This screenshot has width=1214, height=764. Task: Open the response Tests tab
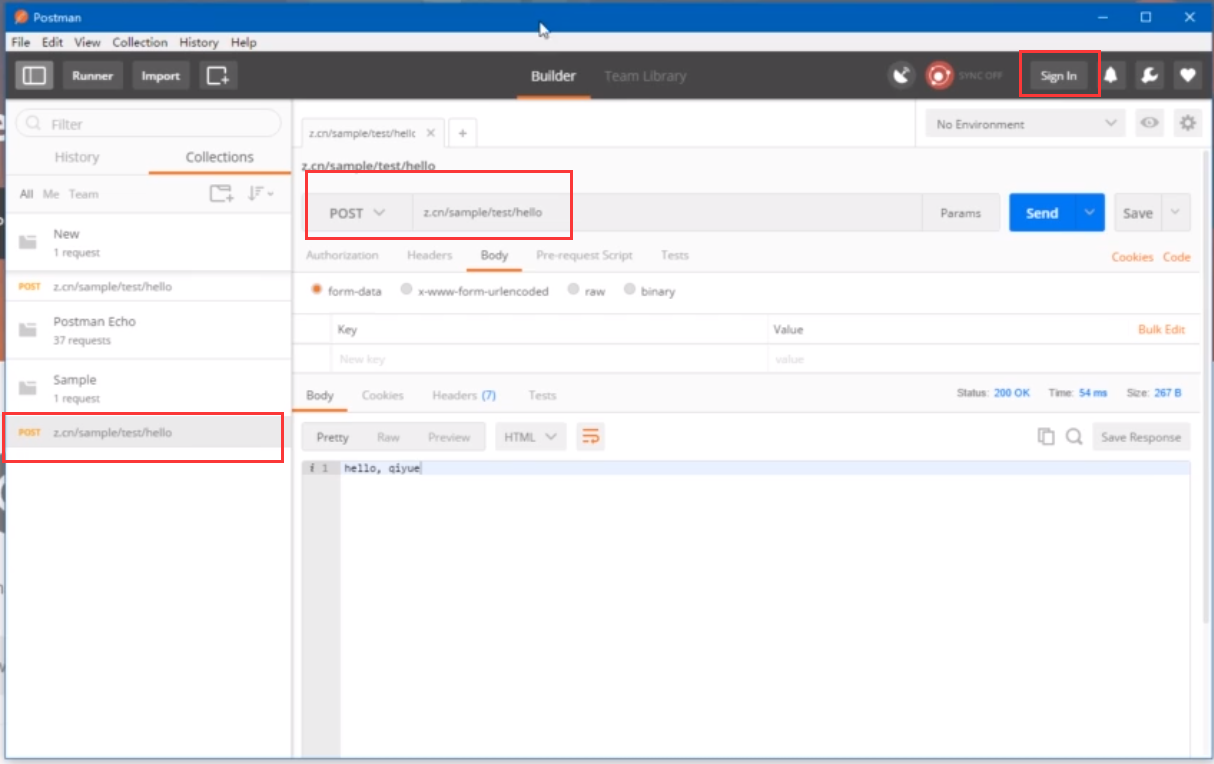click(x=542, y=395)
